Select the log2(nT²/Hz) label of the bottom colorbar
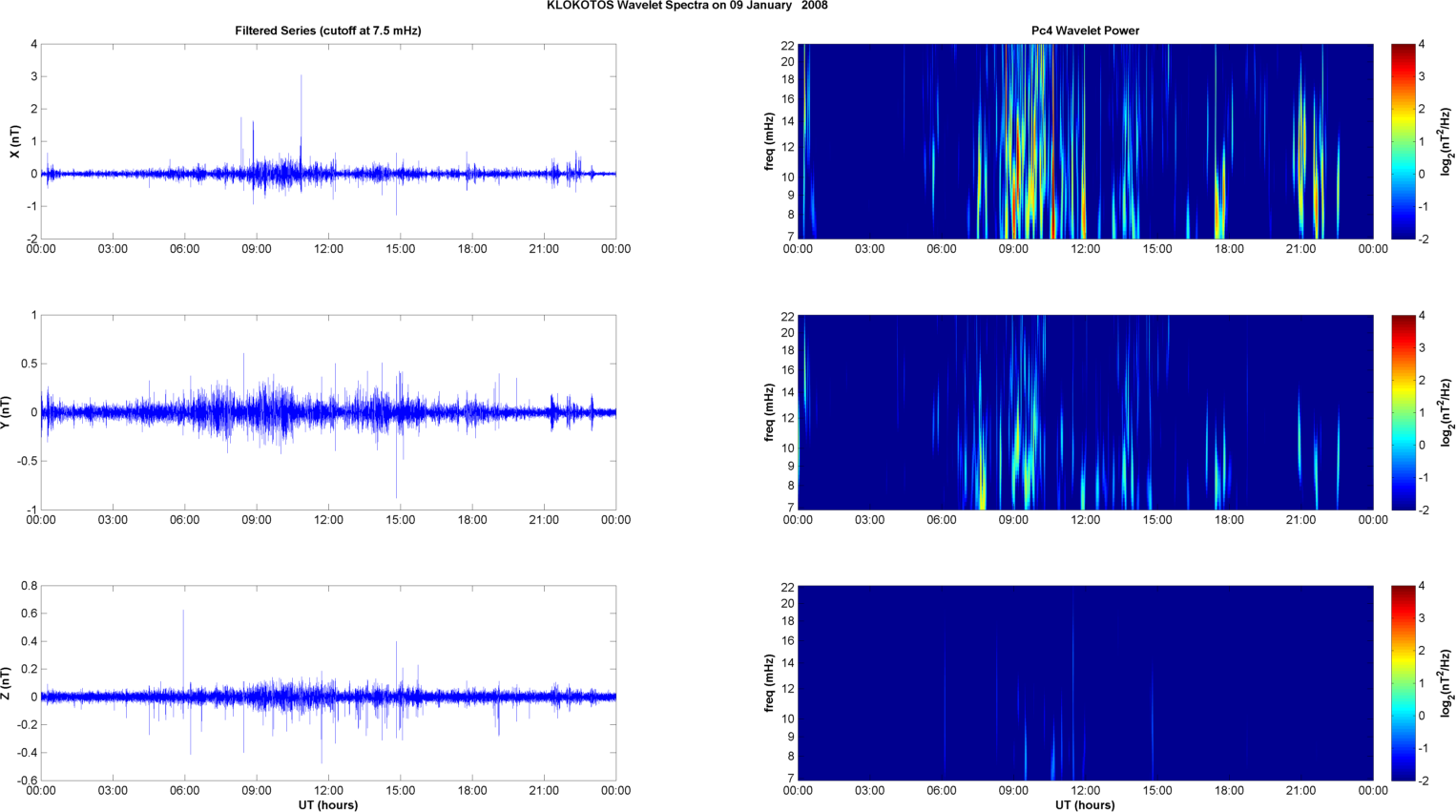The height and width of the screenshot is (812, 1456). click(x=1446, y=683)
